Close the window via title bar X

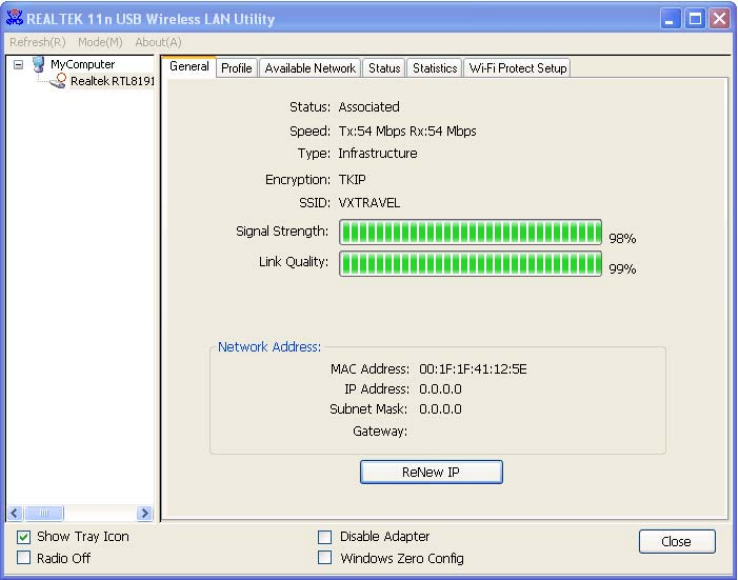click(720, 19)
